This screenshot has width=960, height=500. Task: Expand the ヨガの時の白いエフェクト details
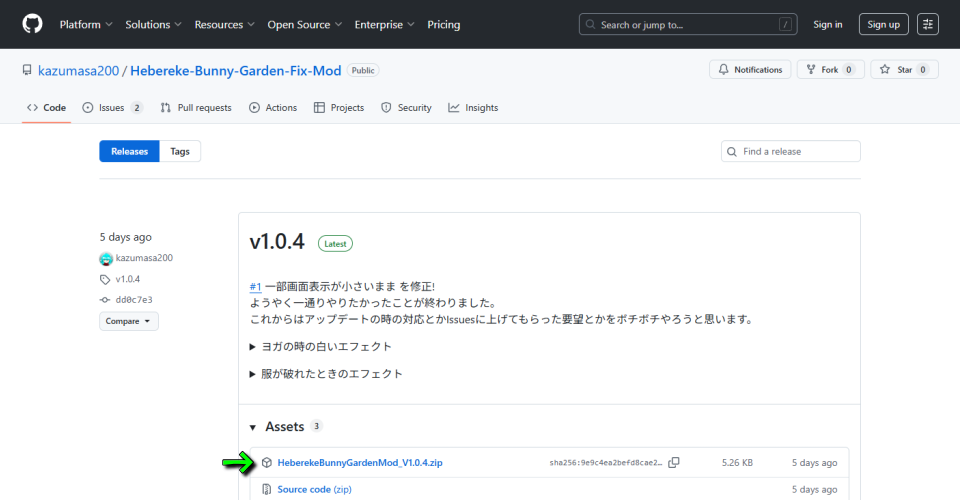[x=320, y=346]
